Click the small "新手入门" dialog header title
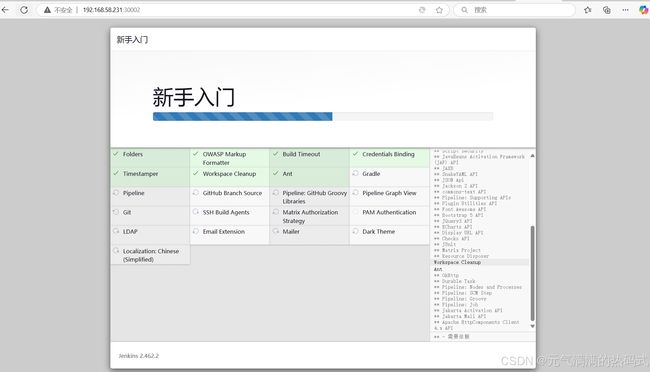The image size is (650, 372). [x=132, y=40]
